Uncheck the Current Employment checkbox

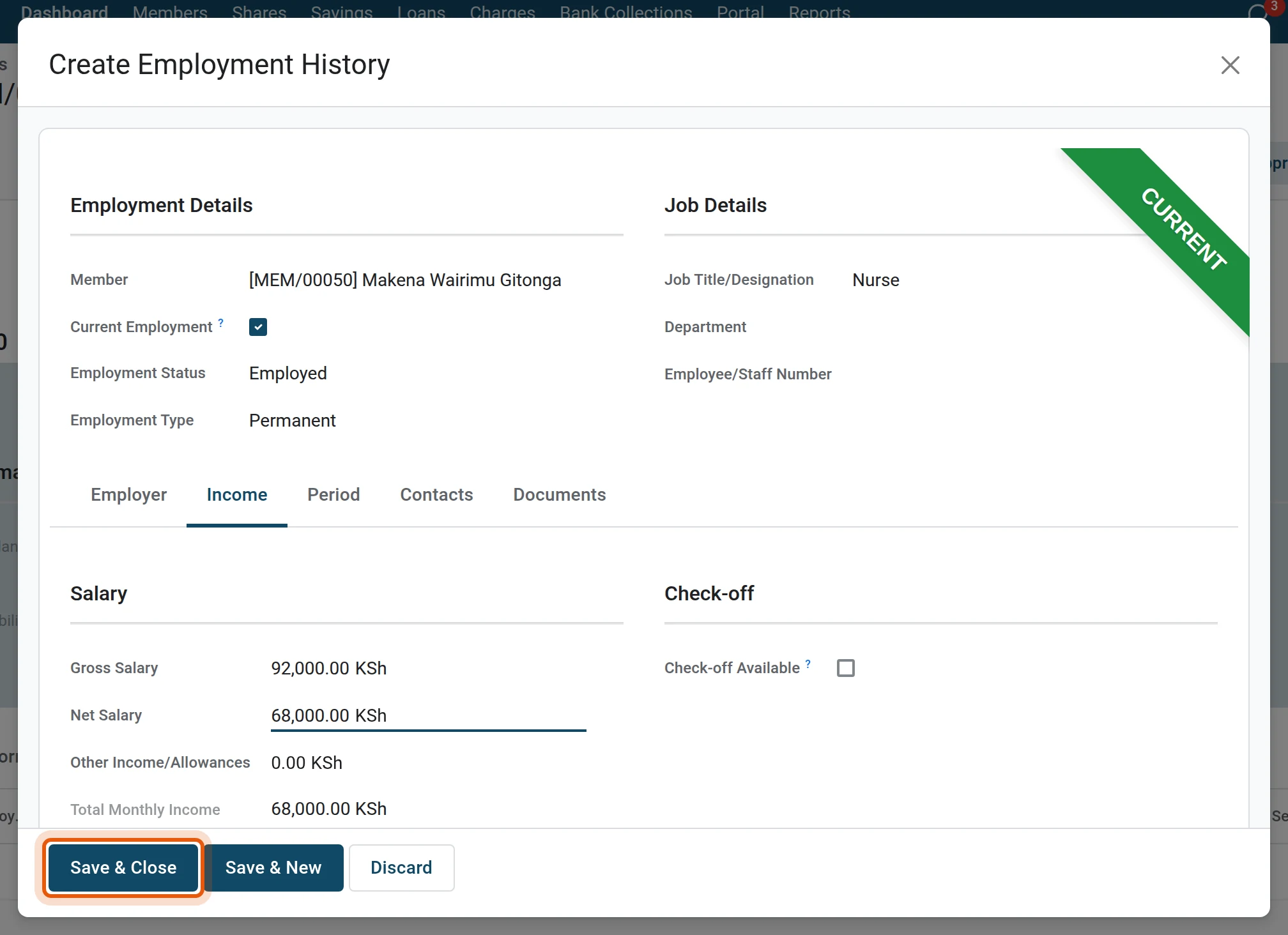pos(258,327)
